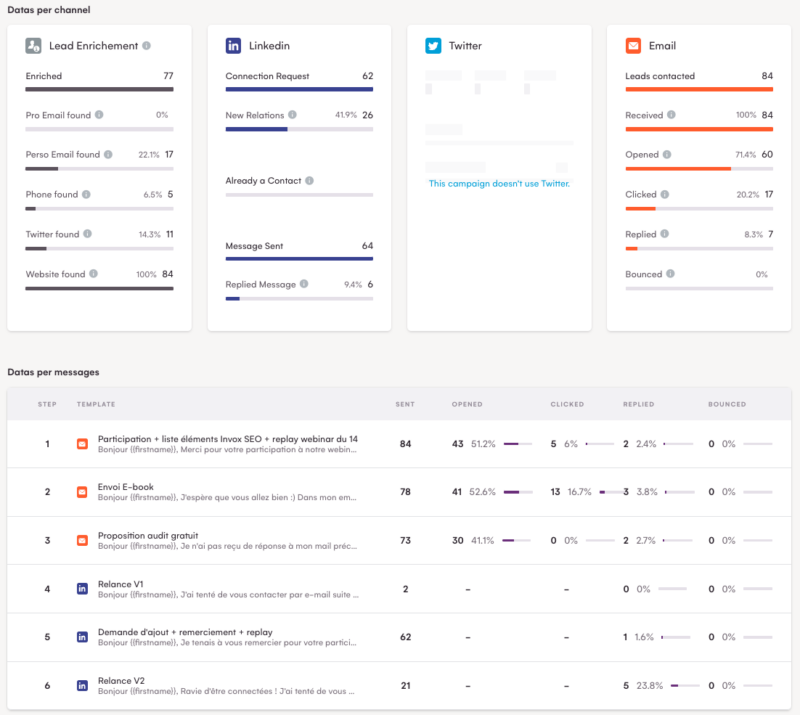
Task: Show info for Twitter found
Action: 88,234
